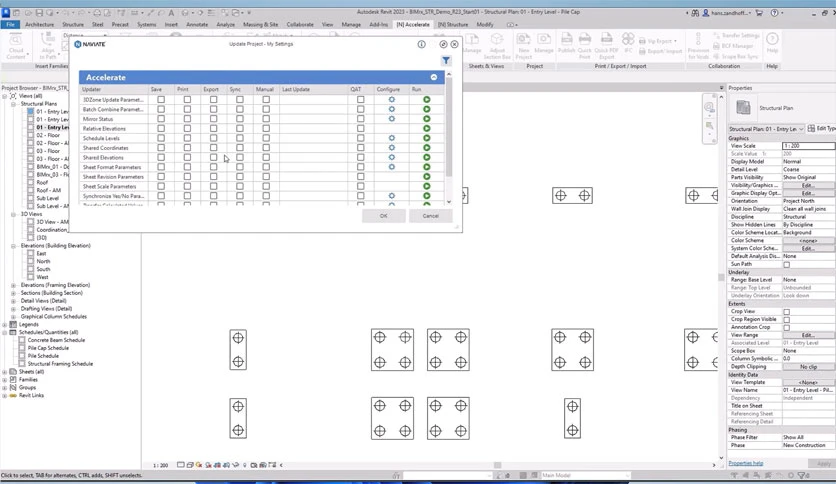Viewport: 836px width, 484px height.
Task: Configure the Shared Coordinates updater
Action: [x=391, y=148]
